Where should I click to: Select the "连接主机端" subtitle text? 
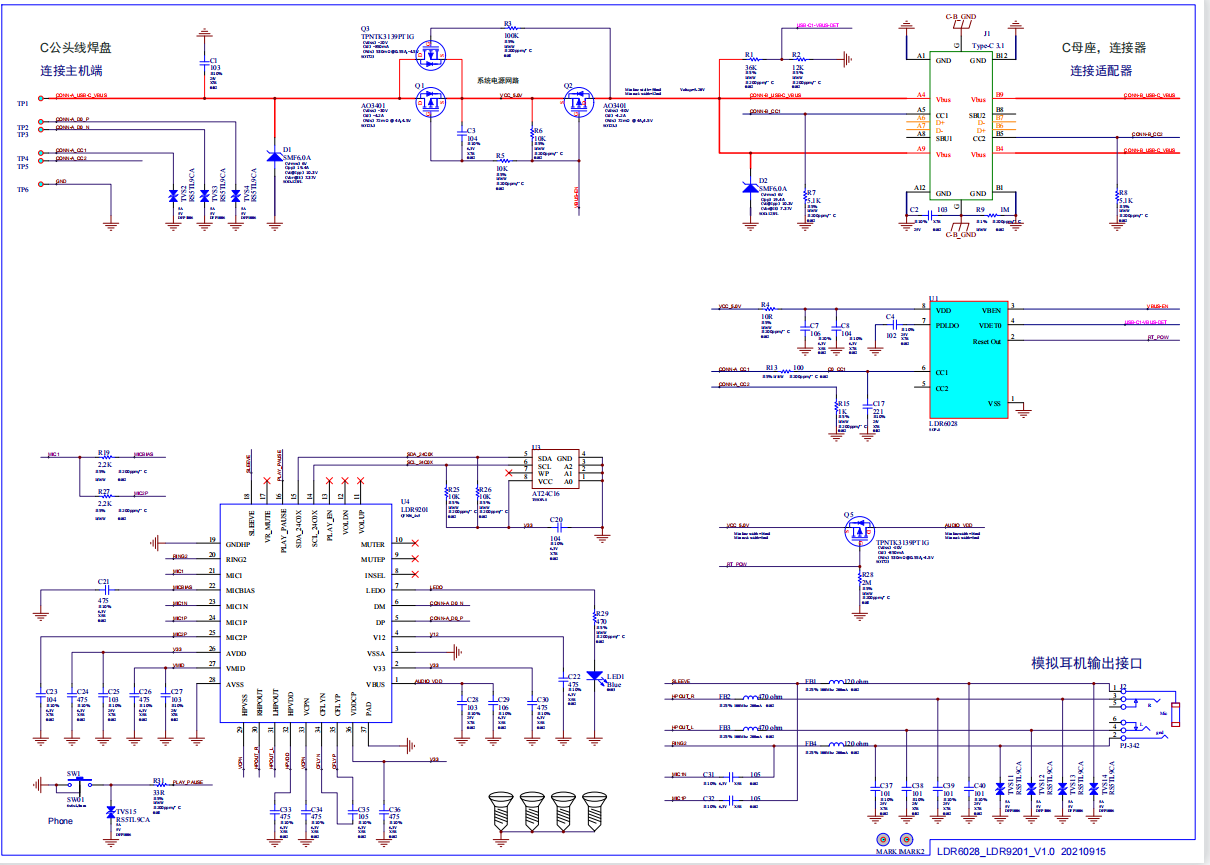[71, 71]
